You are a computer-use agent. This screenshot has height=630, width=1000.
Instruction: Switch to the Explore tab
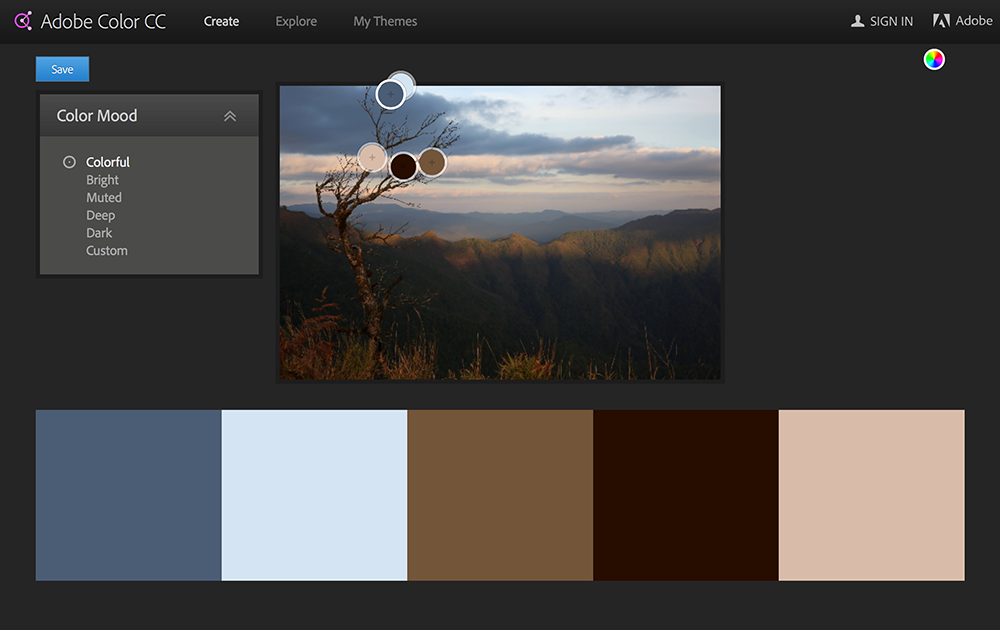click(x=295, y=21)
